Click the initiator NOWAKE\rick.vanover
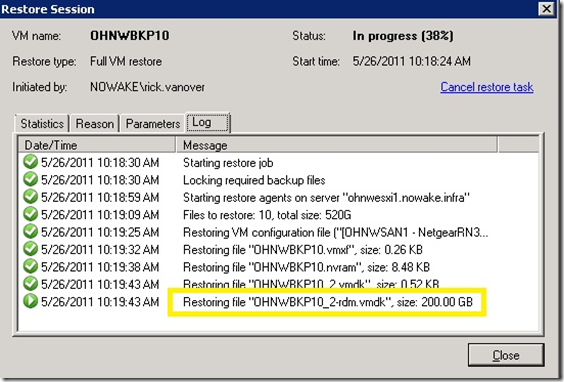Screen dimensions: 564x382 click(x=147, y=87)
